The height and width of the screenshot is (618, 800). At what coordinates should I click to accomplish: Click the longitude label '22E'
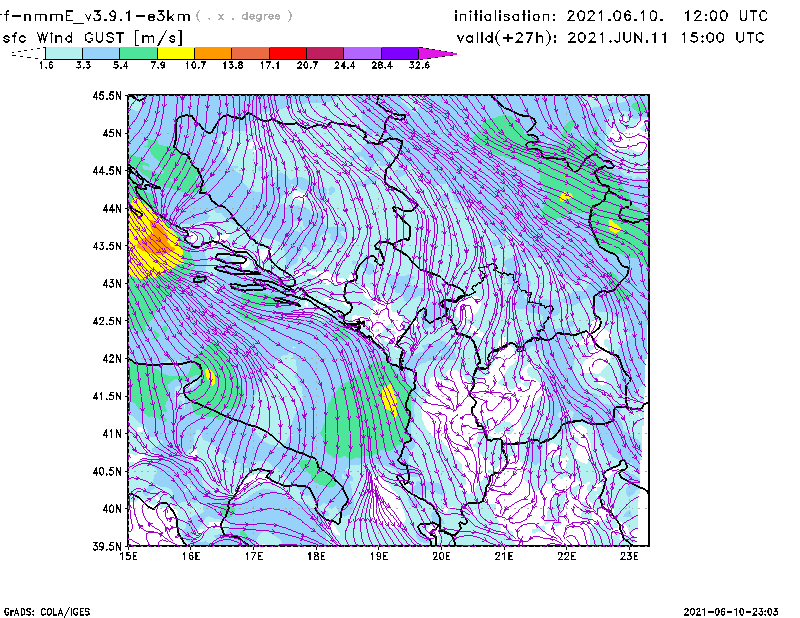point(566,556)
